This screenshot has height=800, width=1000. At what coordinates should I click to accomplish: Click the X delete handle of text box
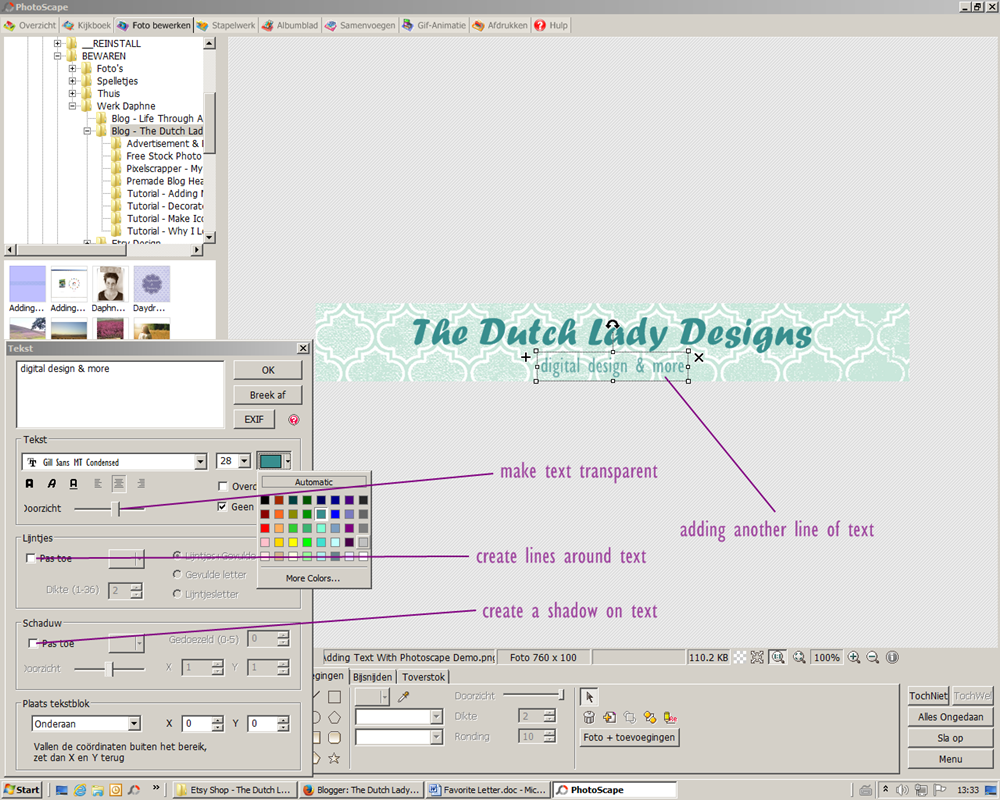click(x=699, y=357)
